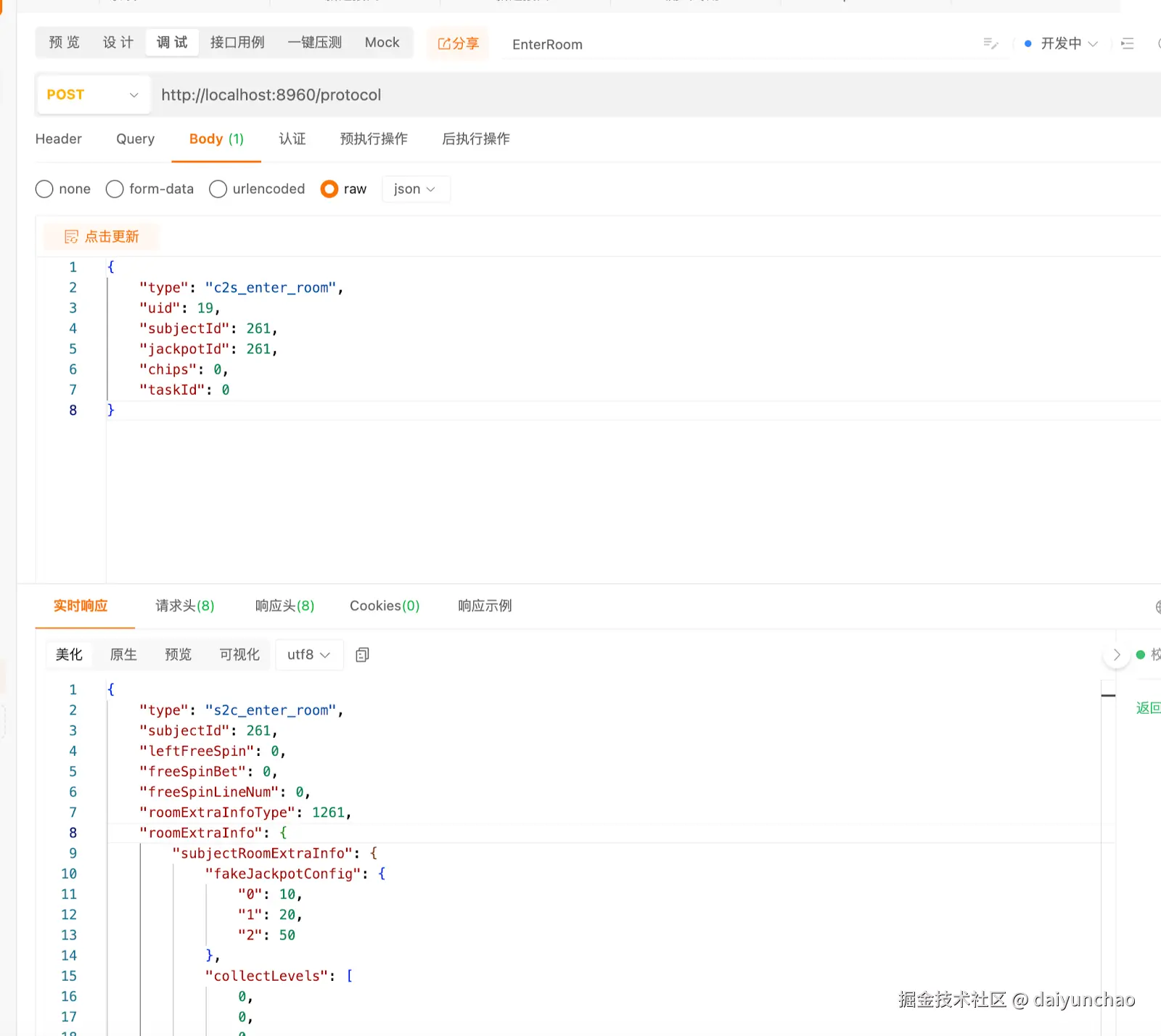Click the outline list icon right of 开发中

pos(1127,44)
